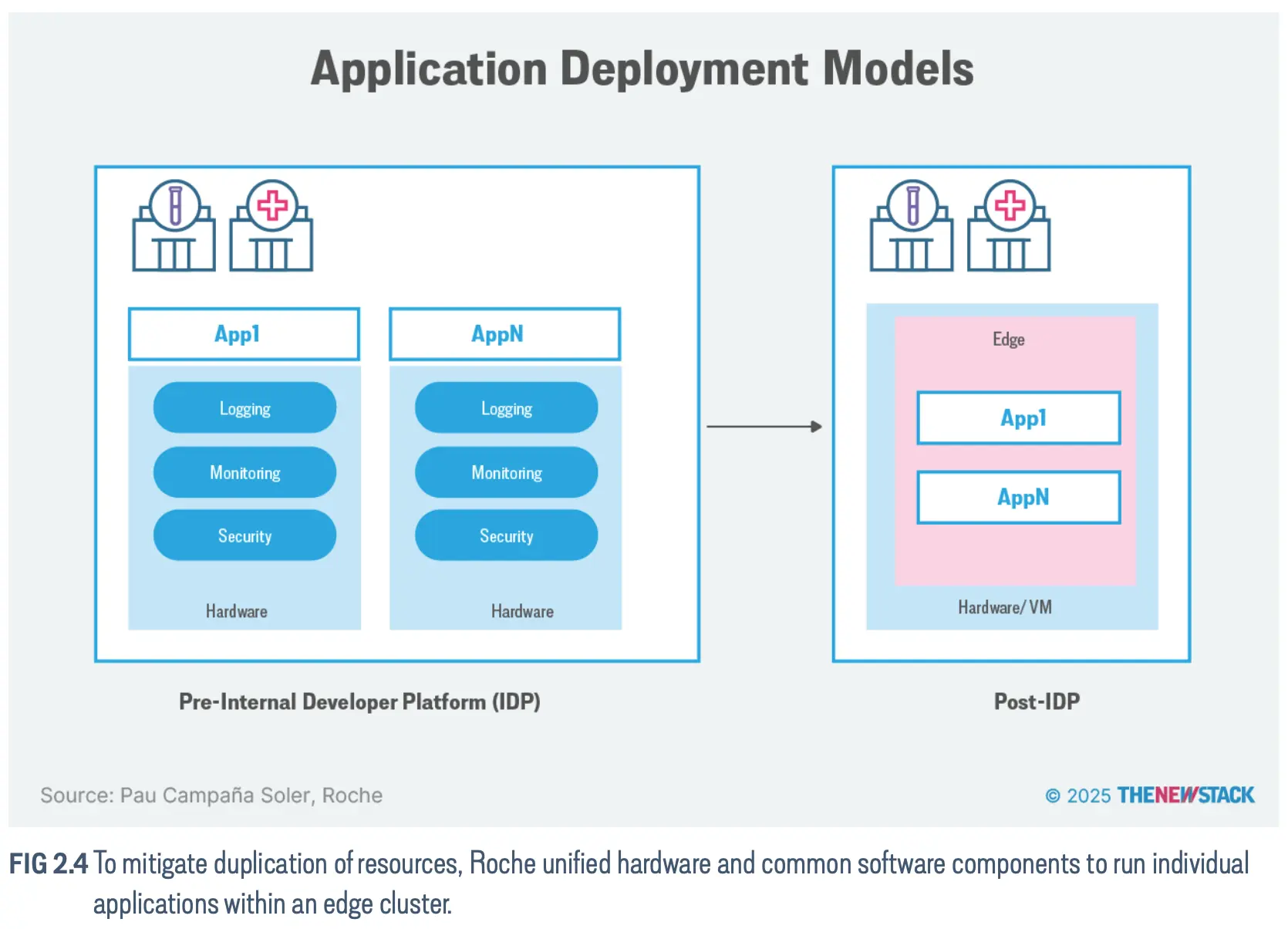Select the AppN box in the Pre-IDP panel
This screenshot has width=1288, height=929.
point(504,334)
